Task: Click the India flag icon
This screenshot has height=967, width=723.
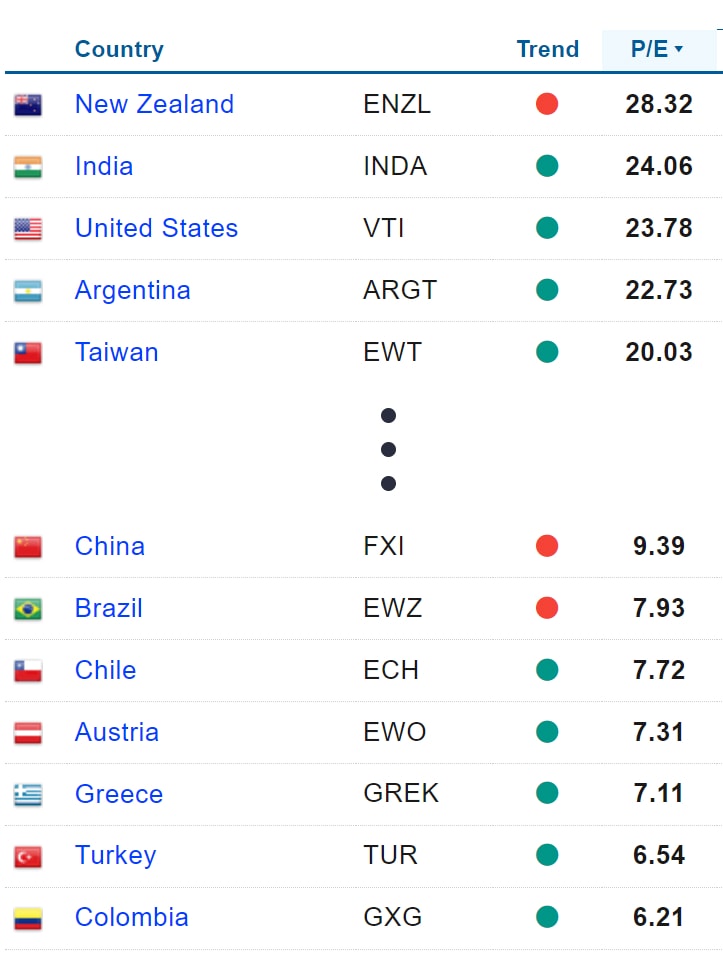Action: (28, 167)
